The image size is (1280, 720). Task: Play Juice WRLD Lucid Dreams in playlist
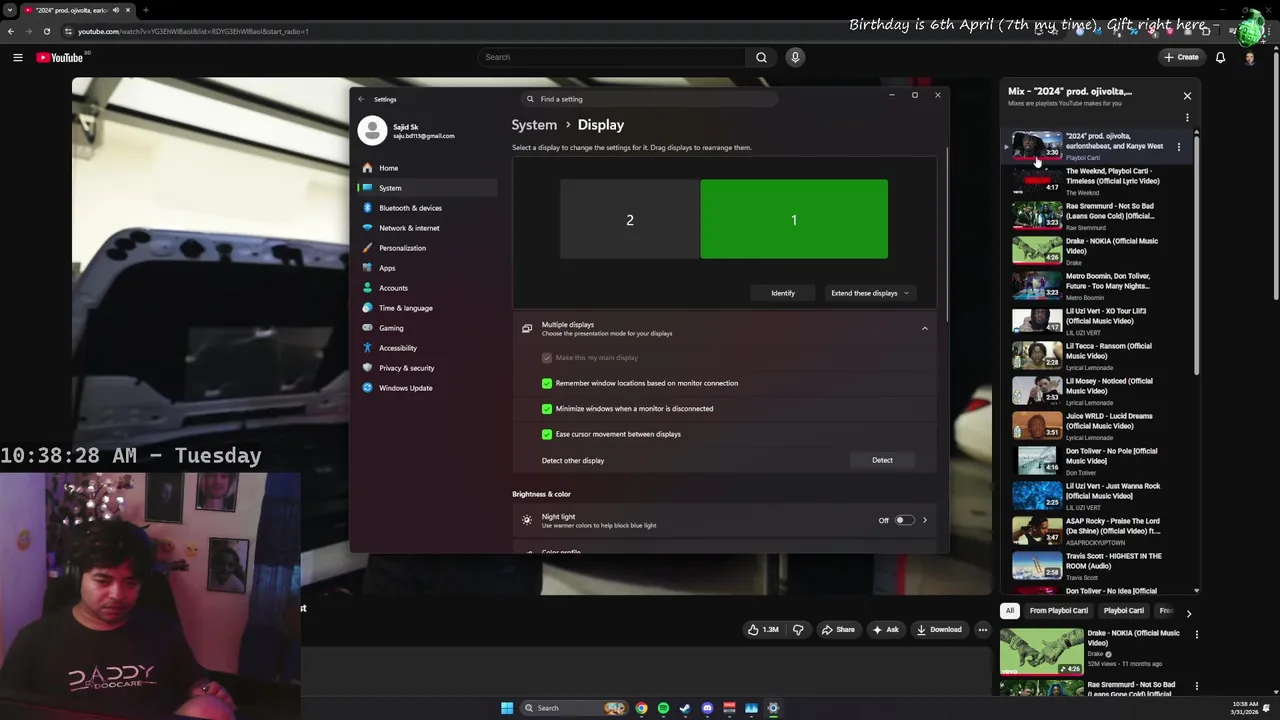click(x=1095, y=426)
